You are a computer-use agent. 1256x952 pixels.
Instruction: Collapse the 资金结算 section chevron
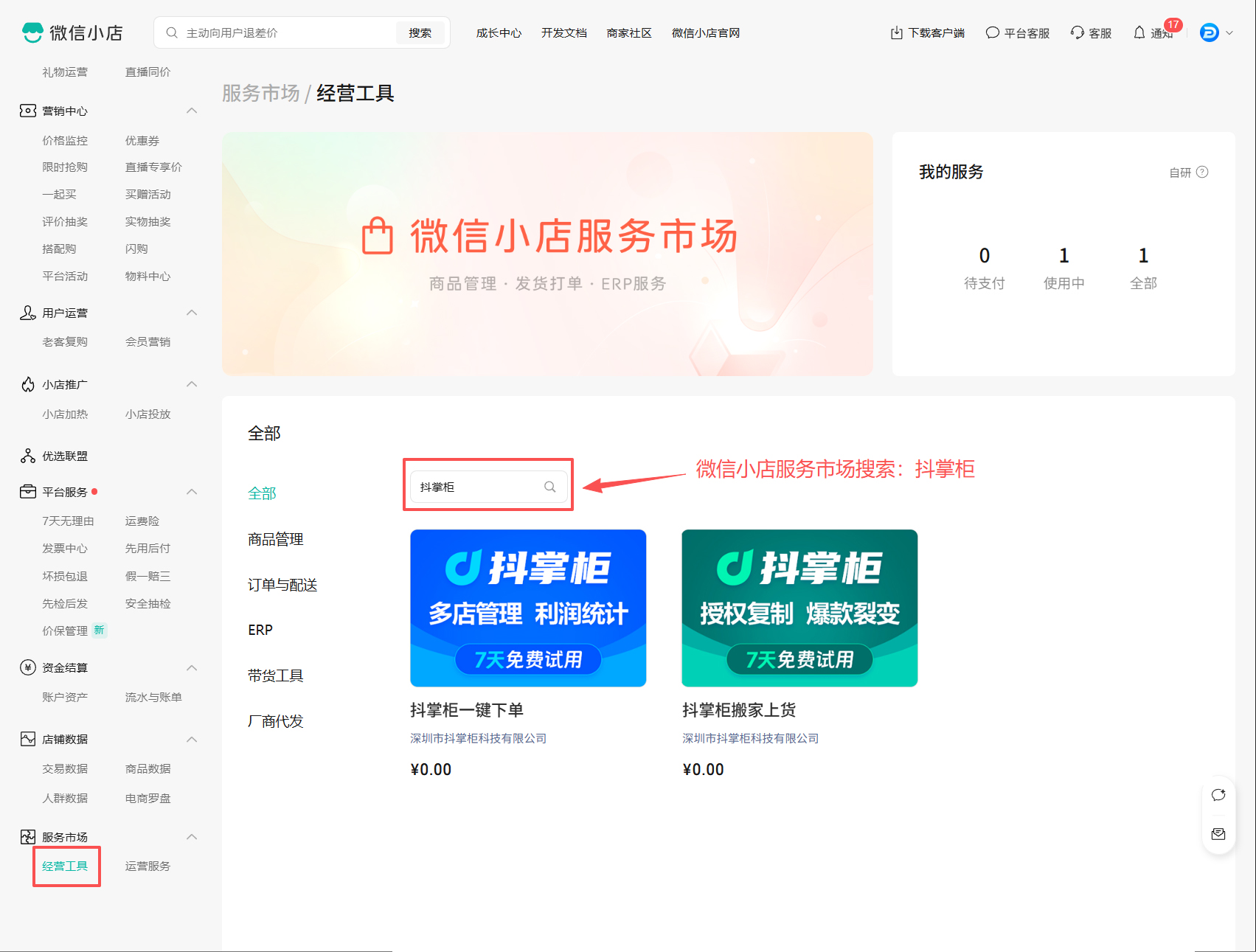(x=192, y=667)
